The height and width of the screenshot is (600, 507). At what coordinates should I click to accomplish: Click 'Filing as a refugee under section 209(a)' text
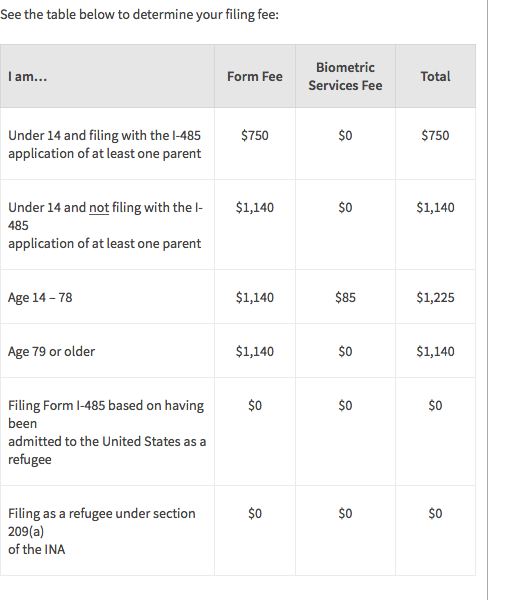pos(102,522)
